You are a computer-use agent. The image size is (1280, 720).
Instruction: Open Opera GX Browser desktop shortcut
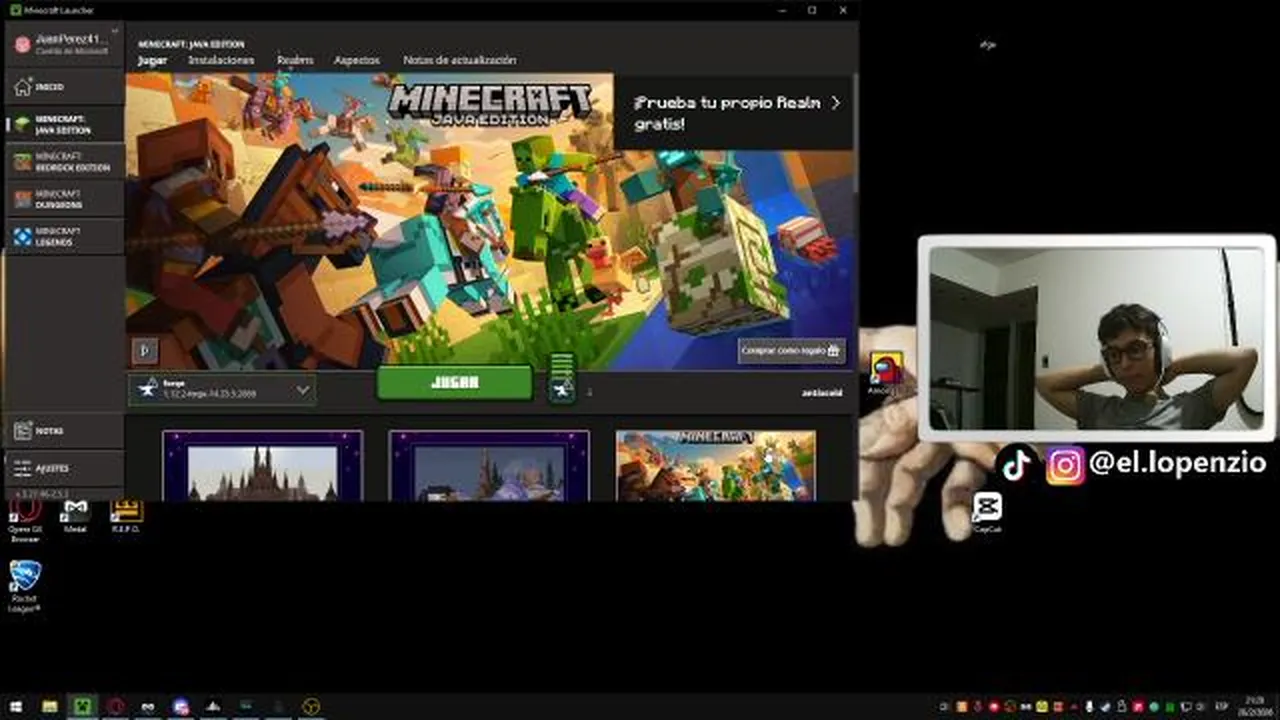click(25, 519)
